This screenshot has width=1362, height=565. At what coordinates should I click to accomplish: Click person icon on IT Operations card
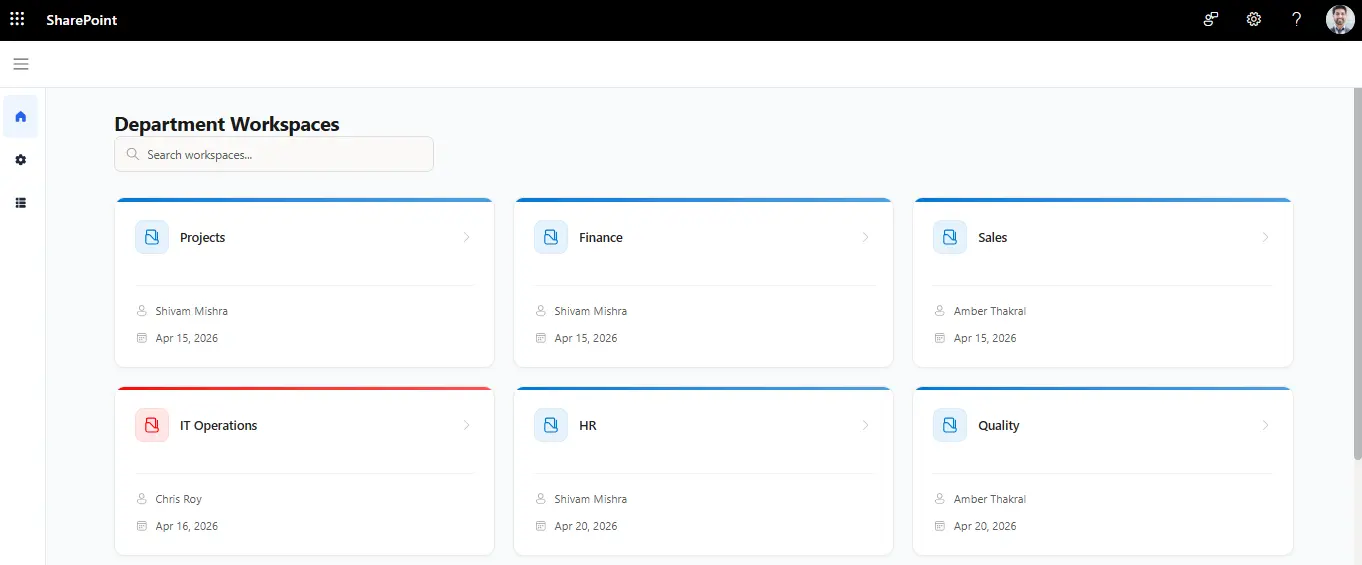coord(141,499)
